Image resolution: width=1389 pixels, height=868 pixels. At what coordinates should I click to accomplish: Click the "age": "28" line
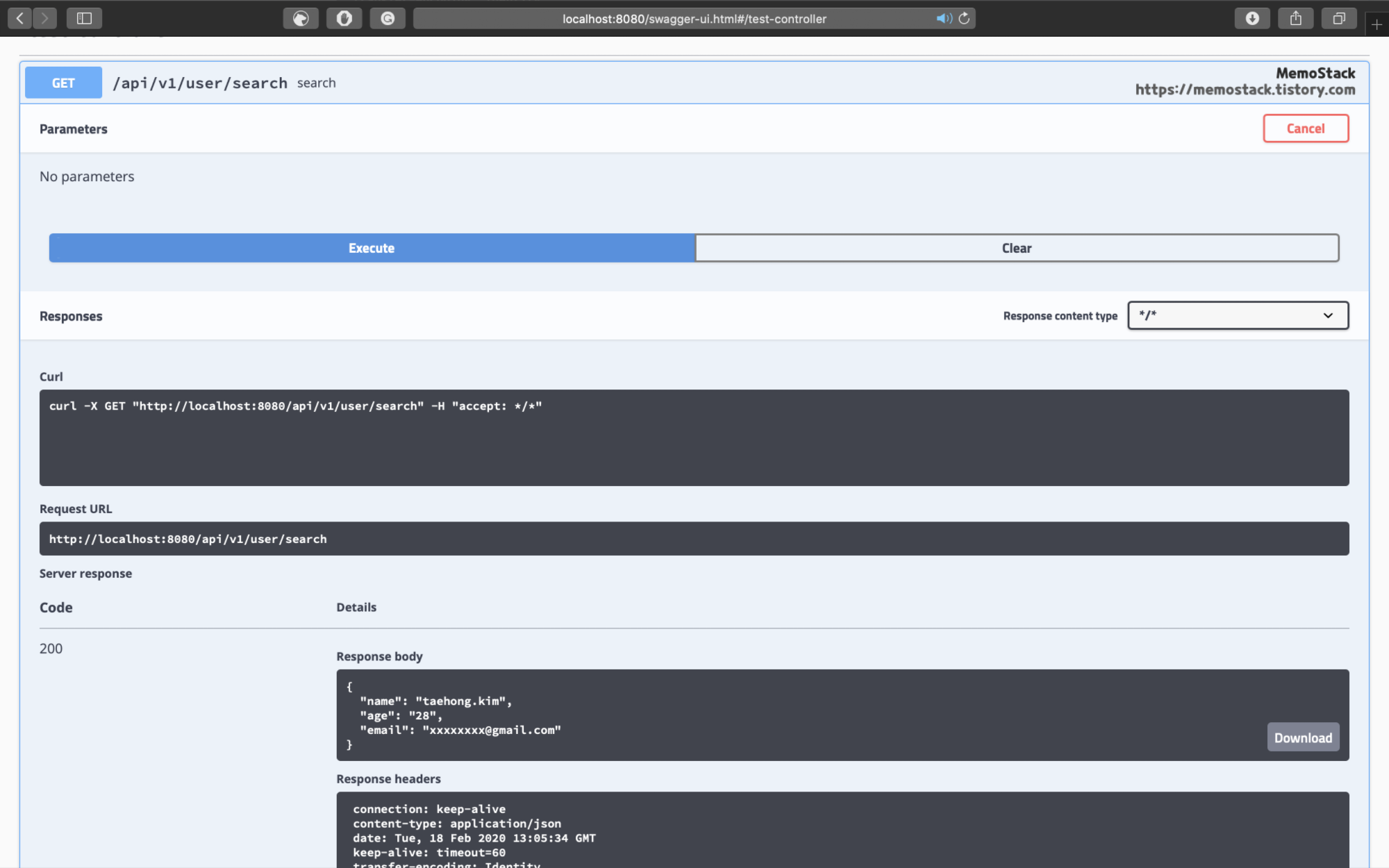[401, 716]
